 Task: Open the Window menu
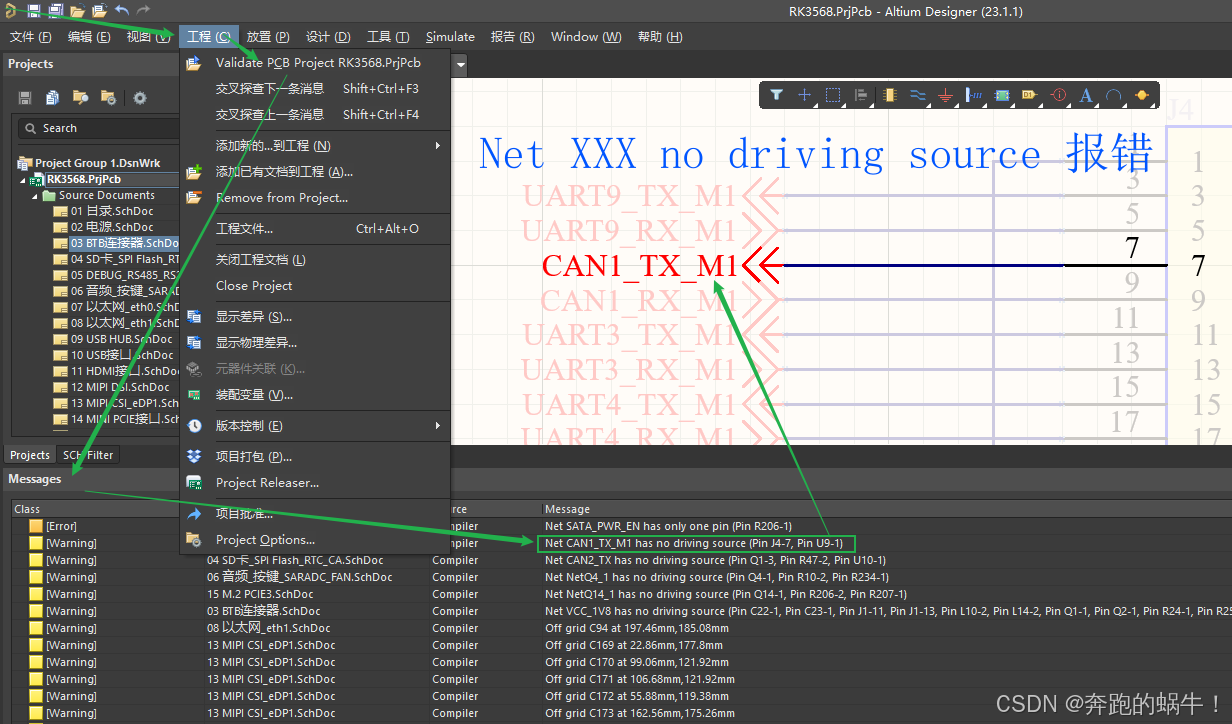586,37
